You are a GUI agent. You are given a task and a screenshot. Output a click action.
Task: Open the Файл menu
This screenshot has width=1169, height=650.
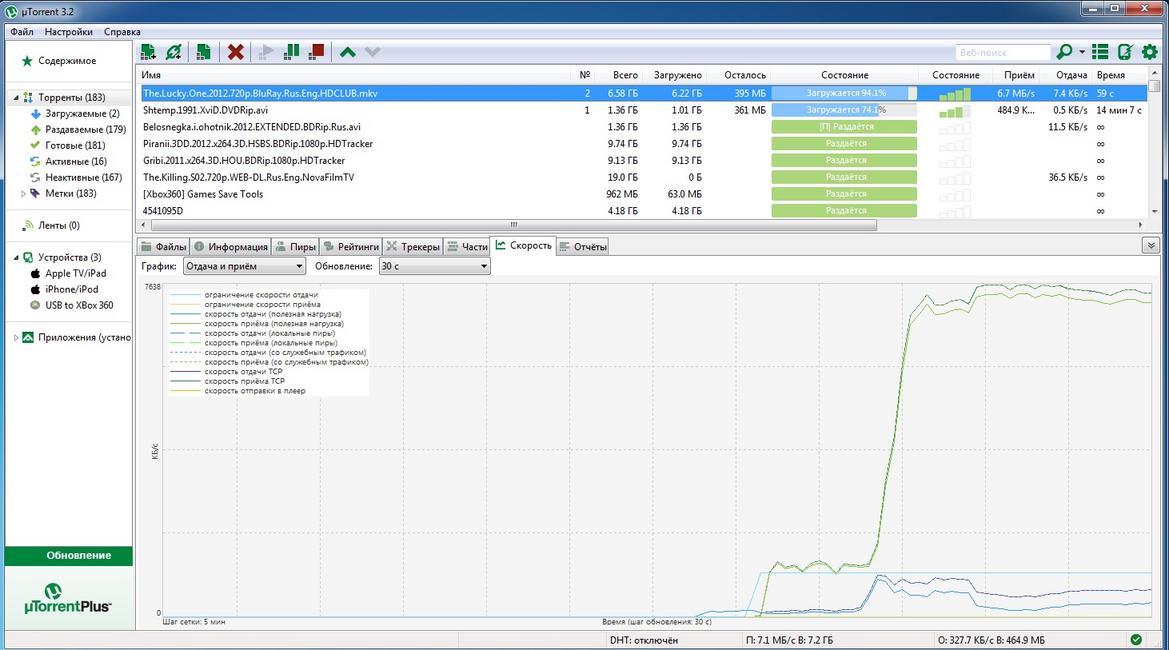22,32
